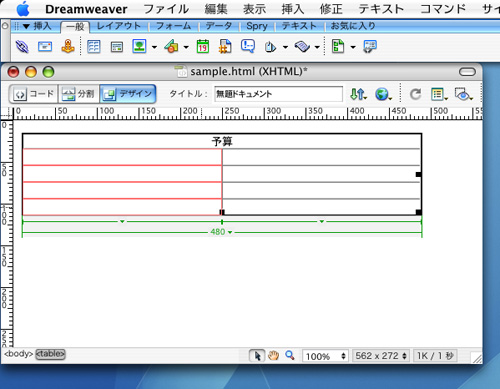
Task: Select the <table> tag selector
Action: click(x=50, y=354)
